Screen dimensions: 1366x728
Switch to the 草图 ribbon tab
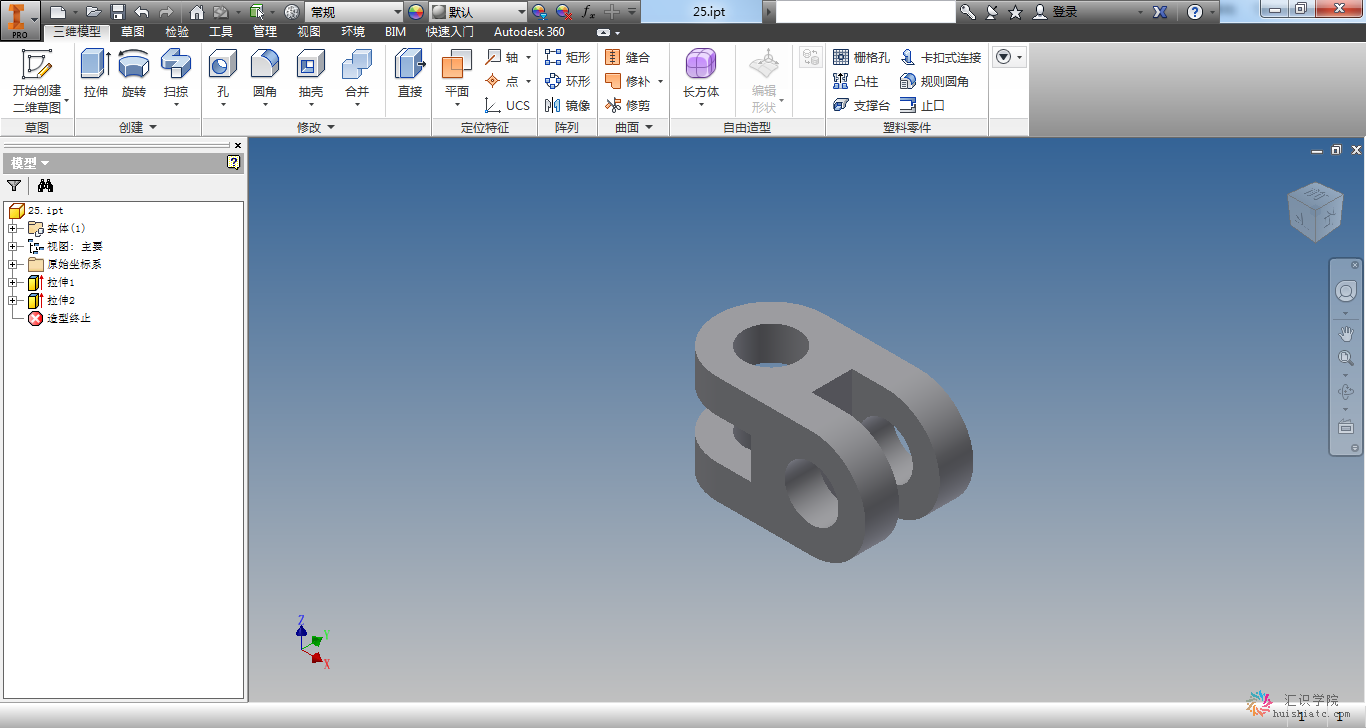133,32
